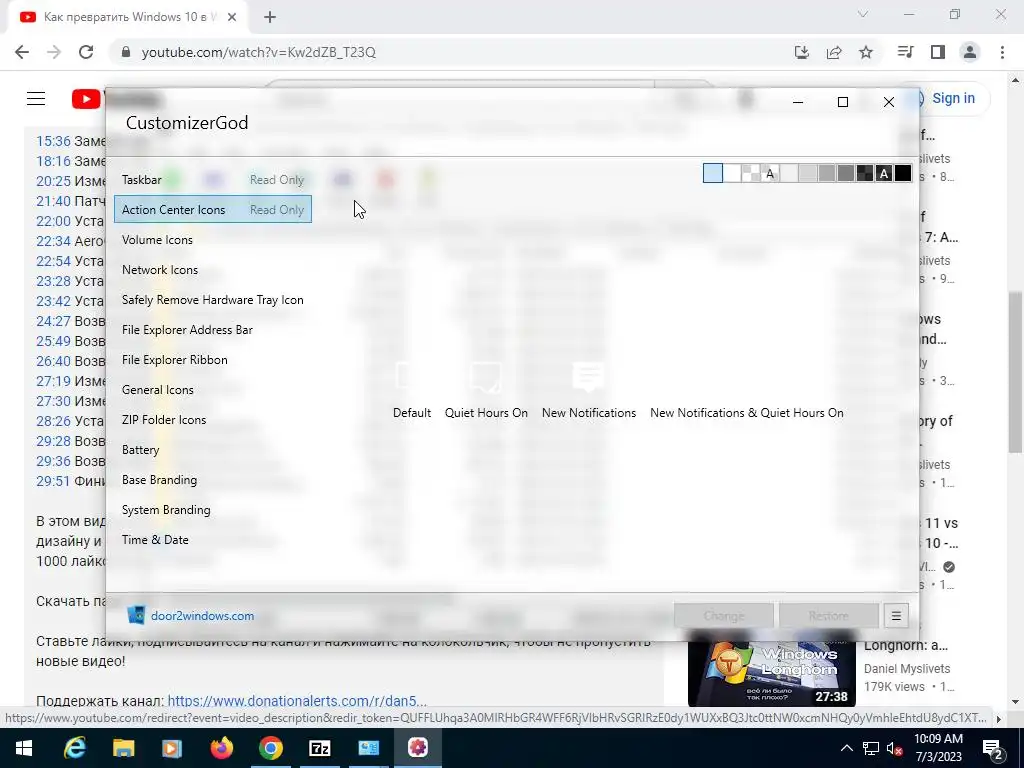Launch Internet Explorer from taskbar
The height and width of the screenshot is (768, 1024).
pyautogui.click(x=74, y=748)
